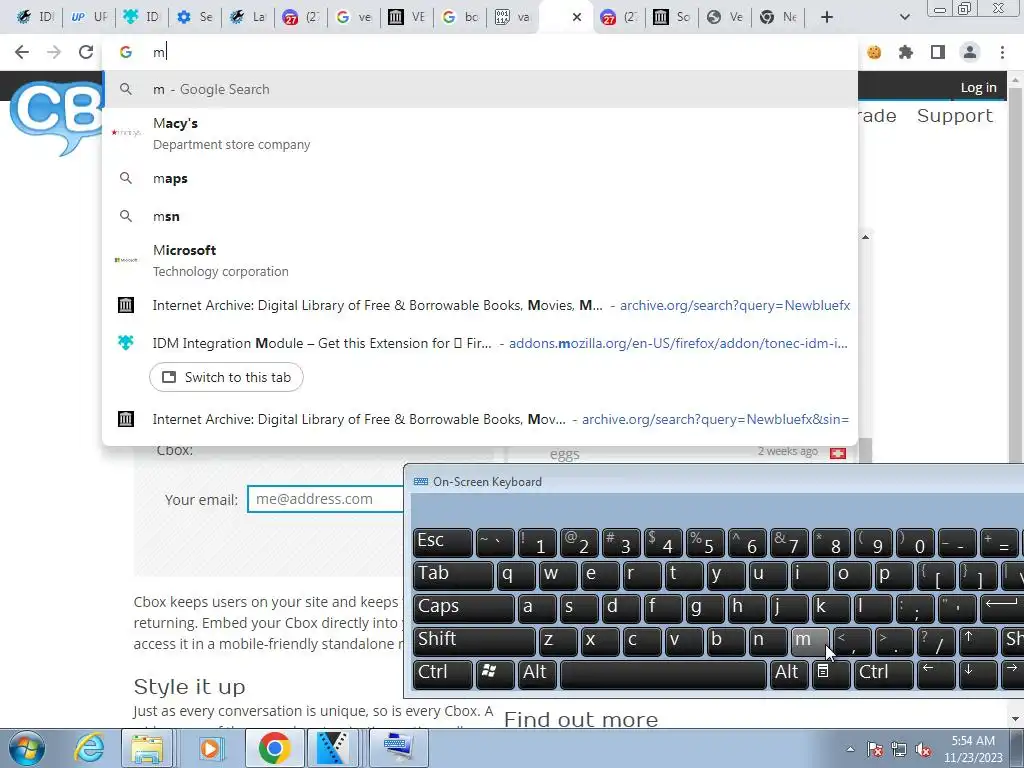Tap the down arrow key on keyboard
Viewport: 1024px width, 768px height.
click(977, 673)
